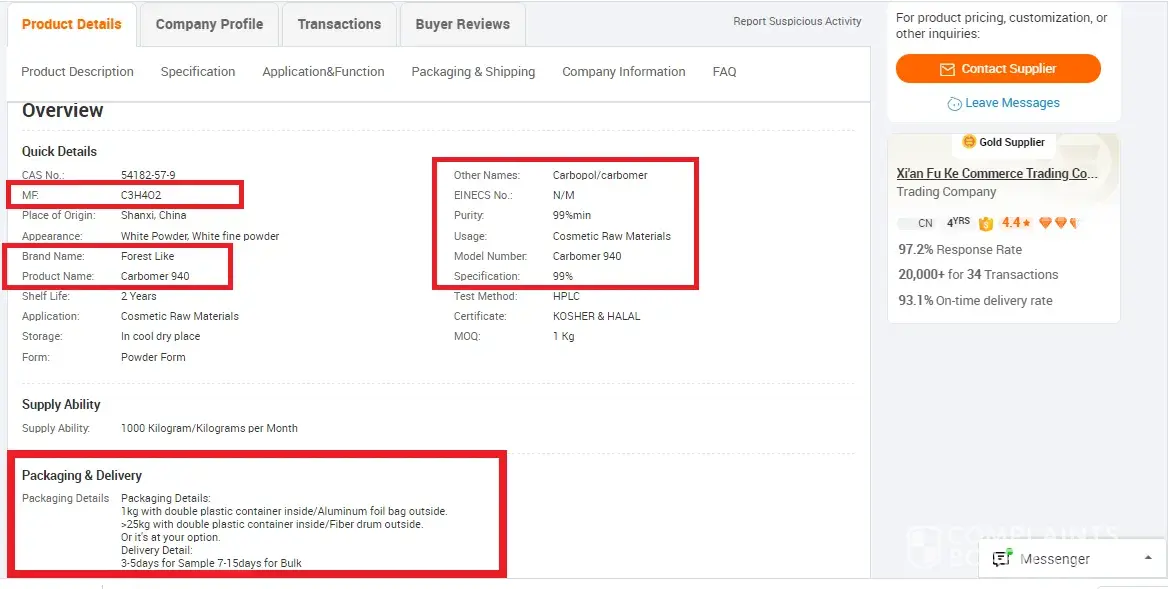Switch to the Company Profile tab
Viewport: 1168px width, 589px height.
coord(209,24)
